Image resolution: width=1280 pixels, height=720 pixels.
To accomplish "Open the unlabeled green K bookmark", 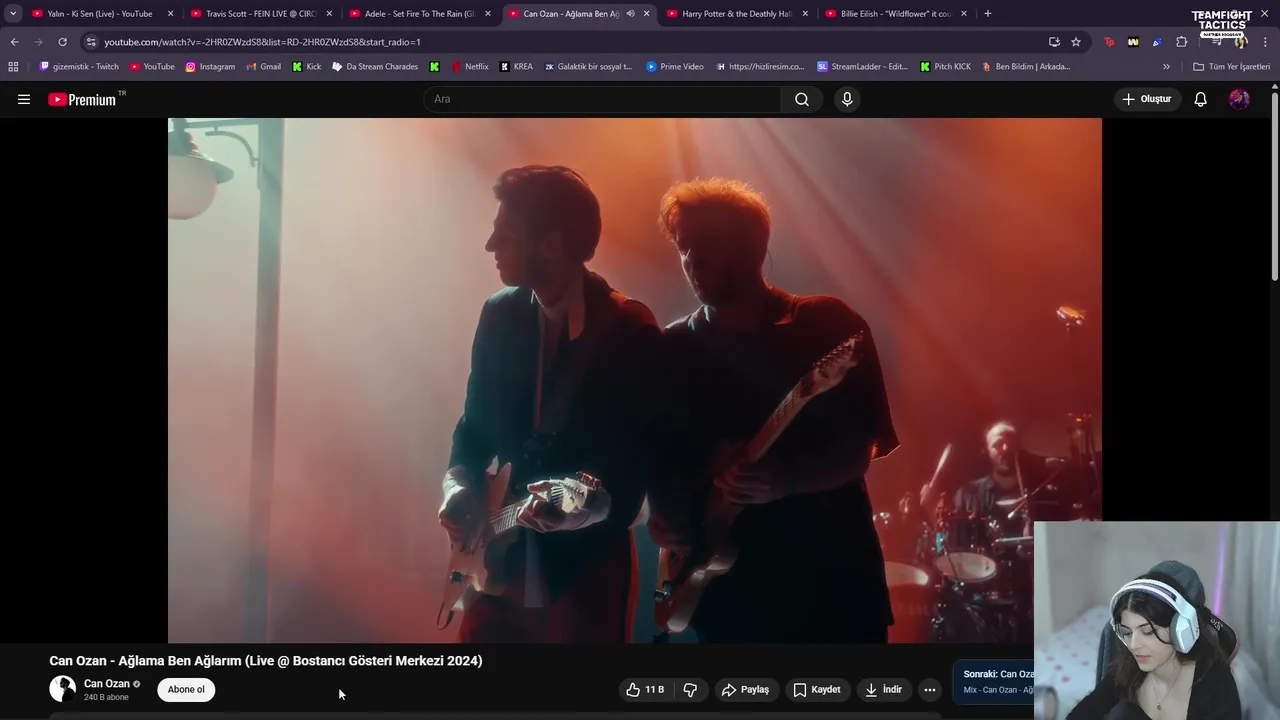I will pyautogui.click(x=434, y=67).
